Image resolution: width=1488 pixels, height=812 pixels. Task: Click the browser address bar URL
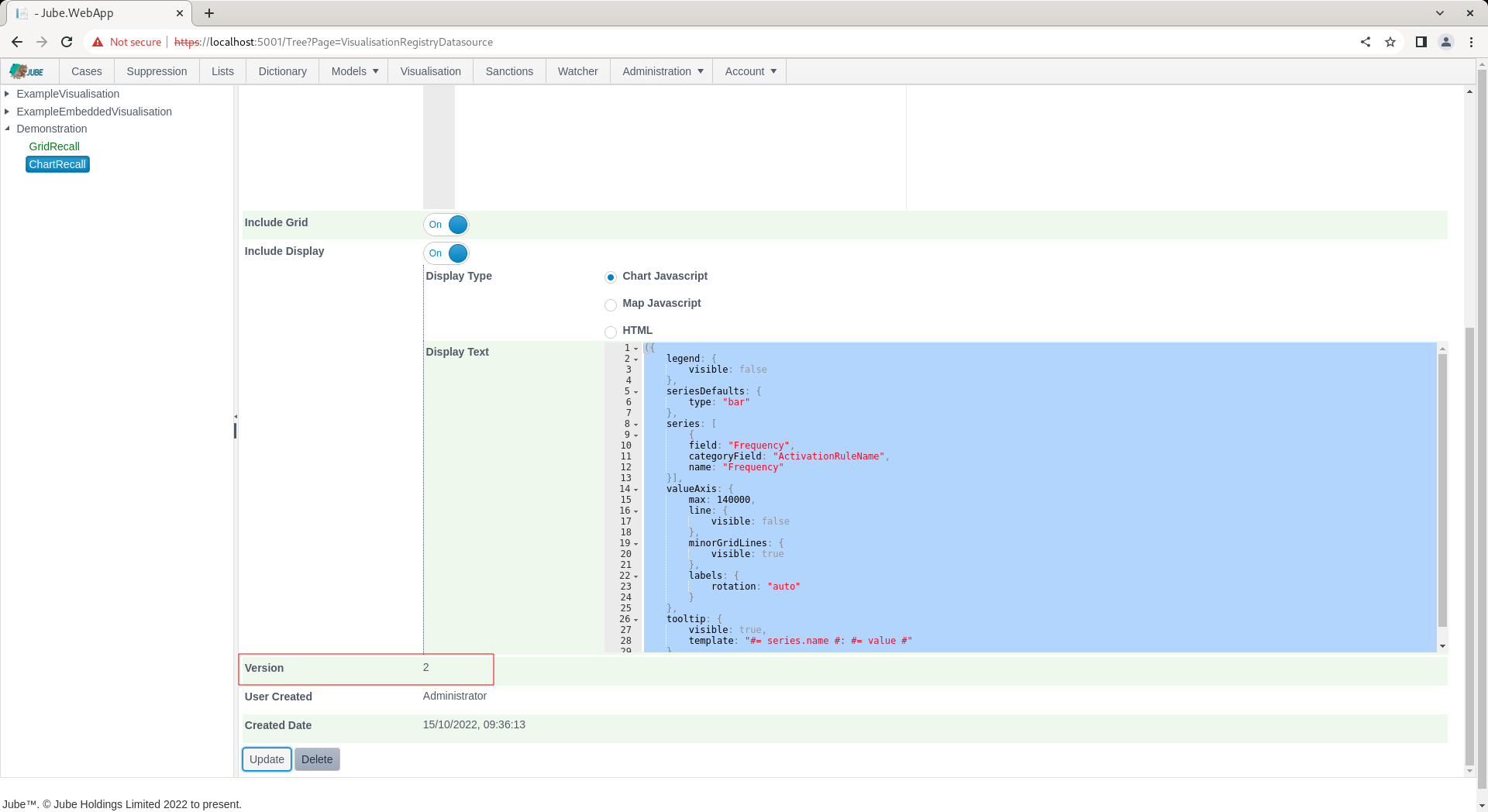[333, 42]
